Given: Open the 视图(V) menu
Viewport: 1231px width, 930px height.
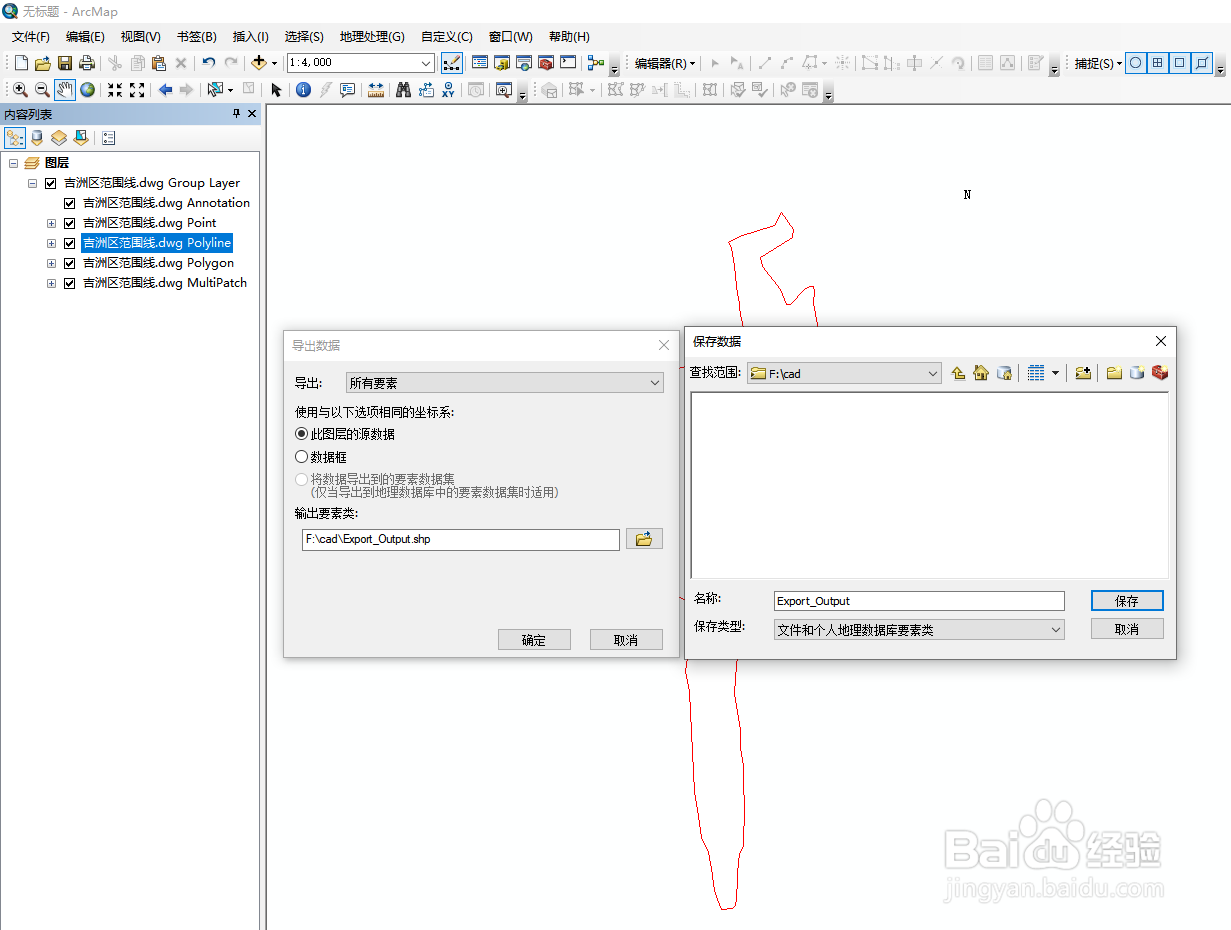Looking at the screenshot, I should pos(141,36).
